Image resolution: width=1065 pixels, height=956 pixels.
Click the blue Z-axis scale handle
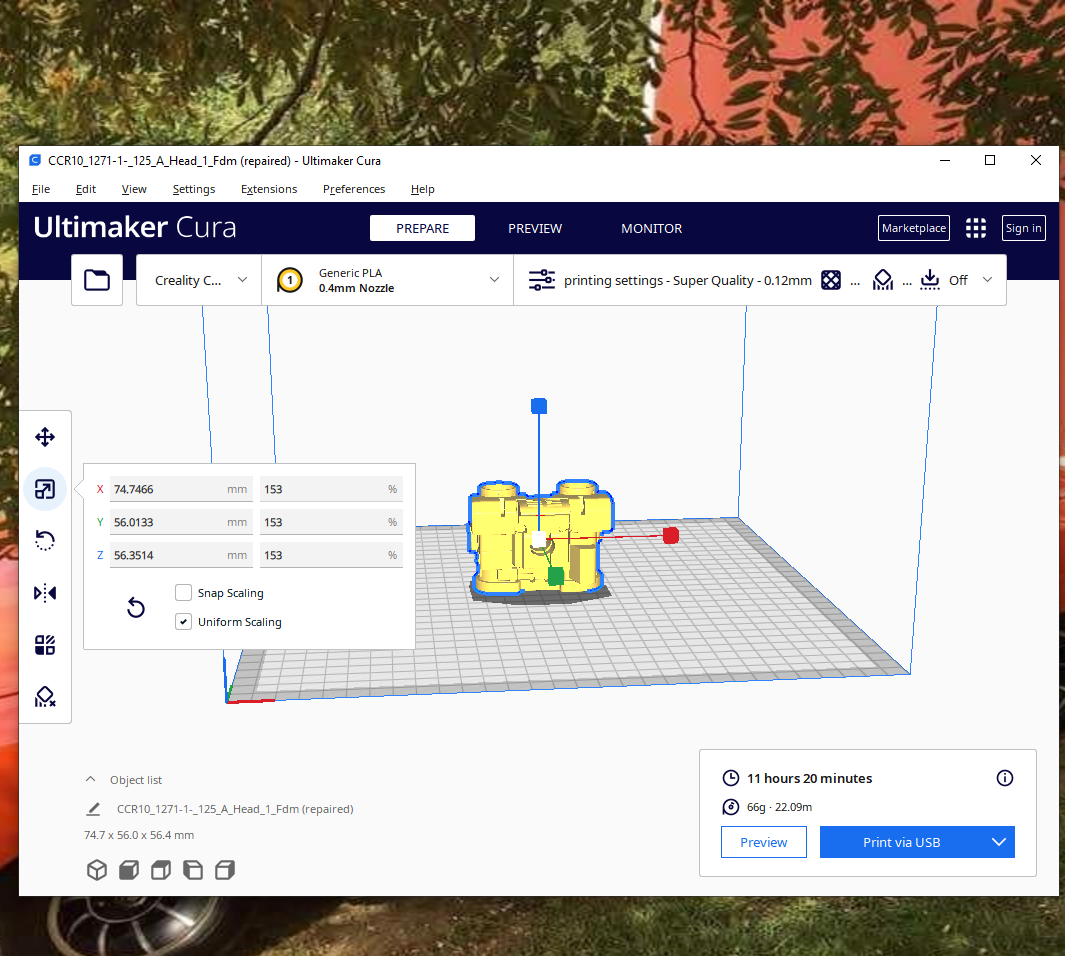(x=539, y=406)
